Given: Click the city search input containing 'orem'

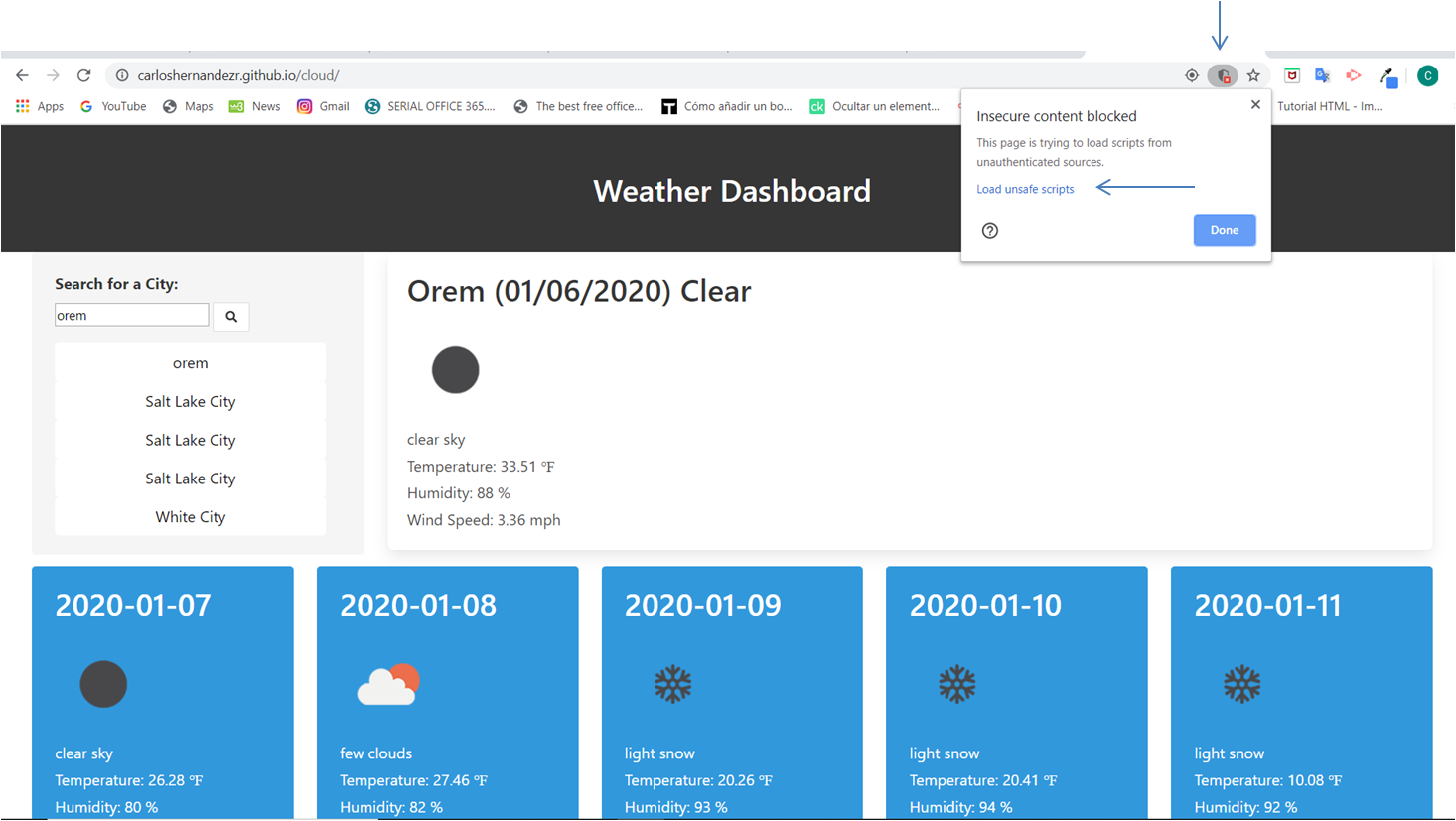Looking at the screenshot, I should 132,315.
